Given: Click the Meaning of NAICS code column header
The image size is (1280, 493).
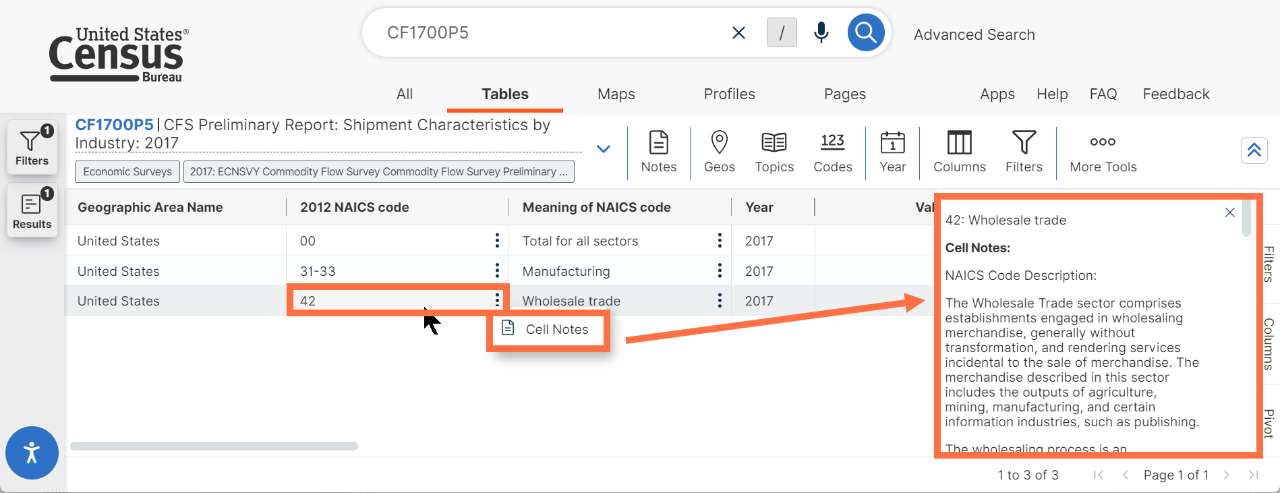Looking at the screenshot, I should click(x=596, y=207).
